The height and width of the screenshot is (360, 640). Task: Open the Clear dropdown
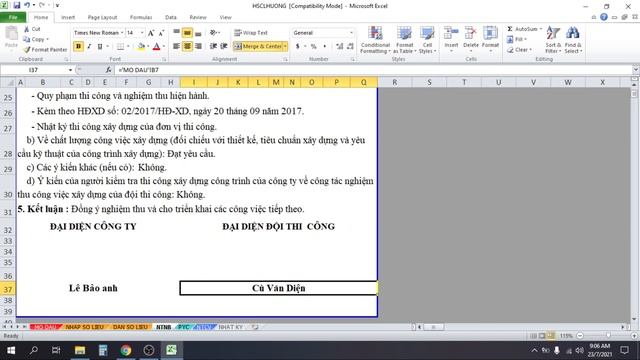click(519, 49)
